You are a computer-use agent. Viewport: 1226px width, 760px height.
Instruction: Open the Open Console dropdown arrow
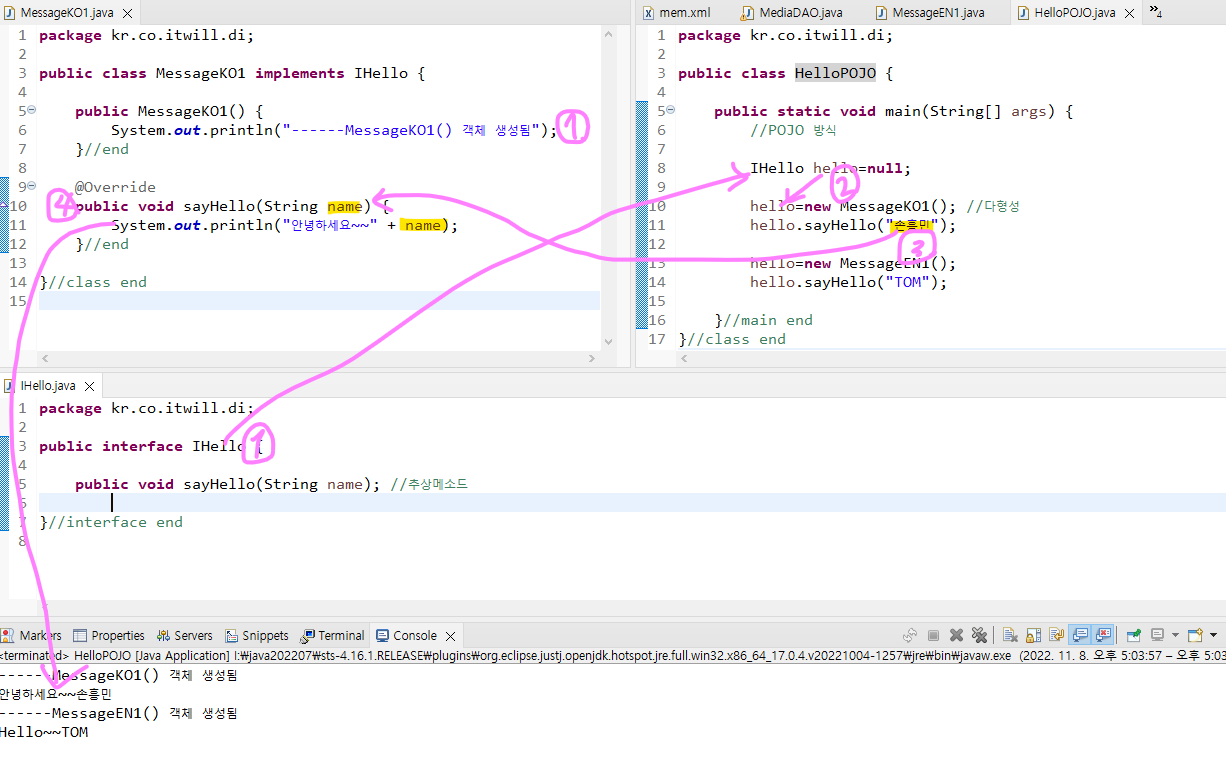coord(1213,635)
